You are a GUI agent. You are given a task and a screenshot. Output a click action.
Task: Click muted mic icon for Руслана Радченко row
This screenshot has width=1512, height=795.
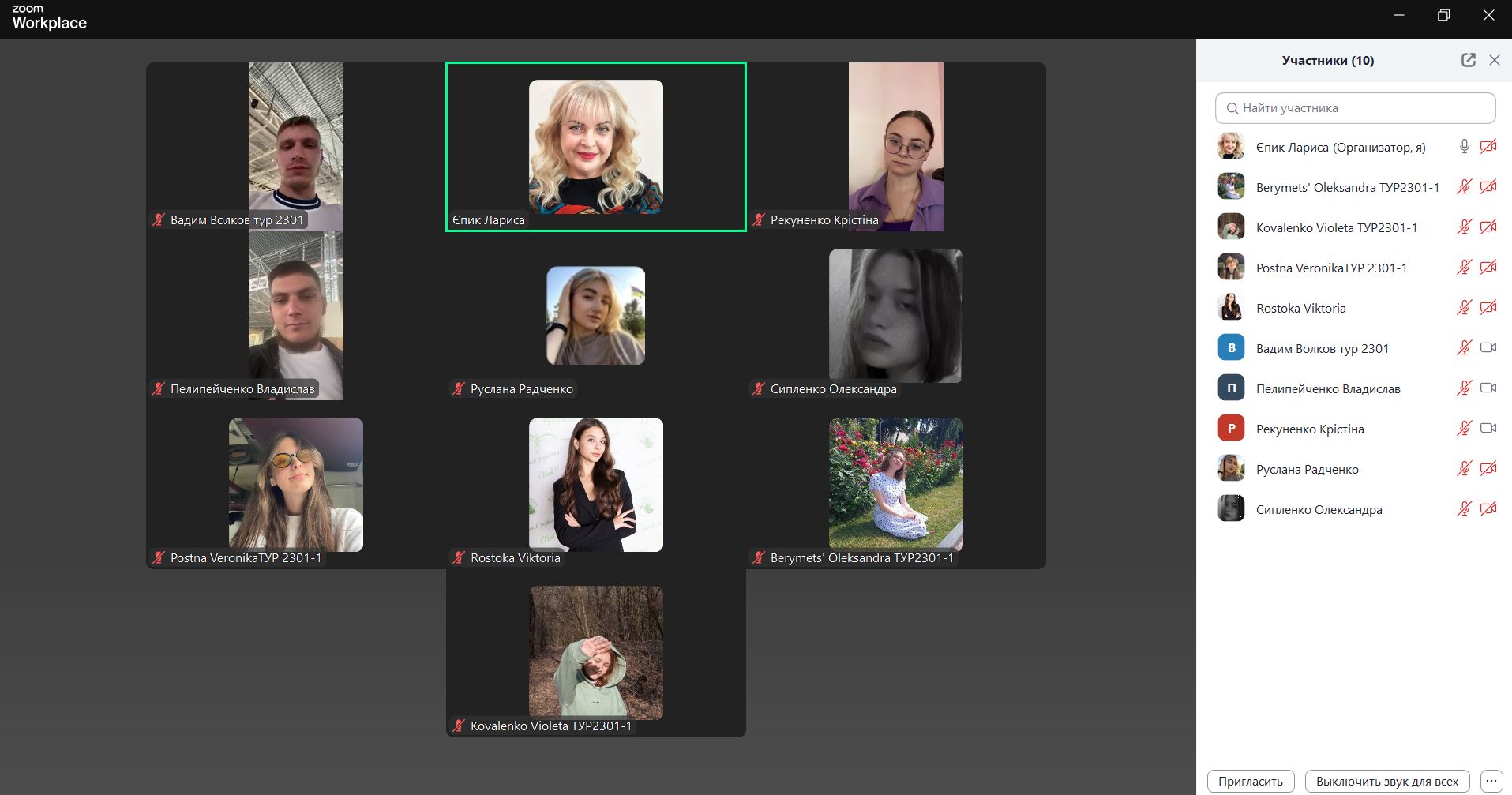coord(1464,469)
